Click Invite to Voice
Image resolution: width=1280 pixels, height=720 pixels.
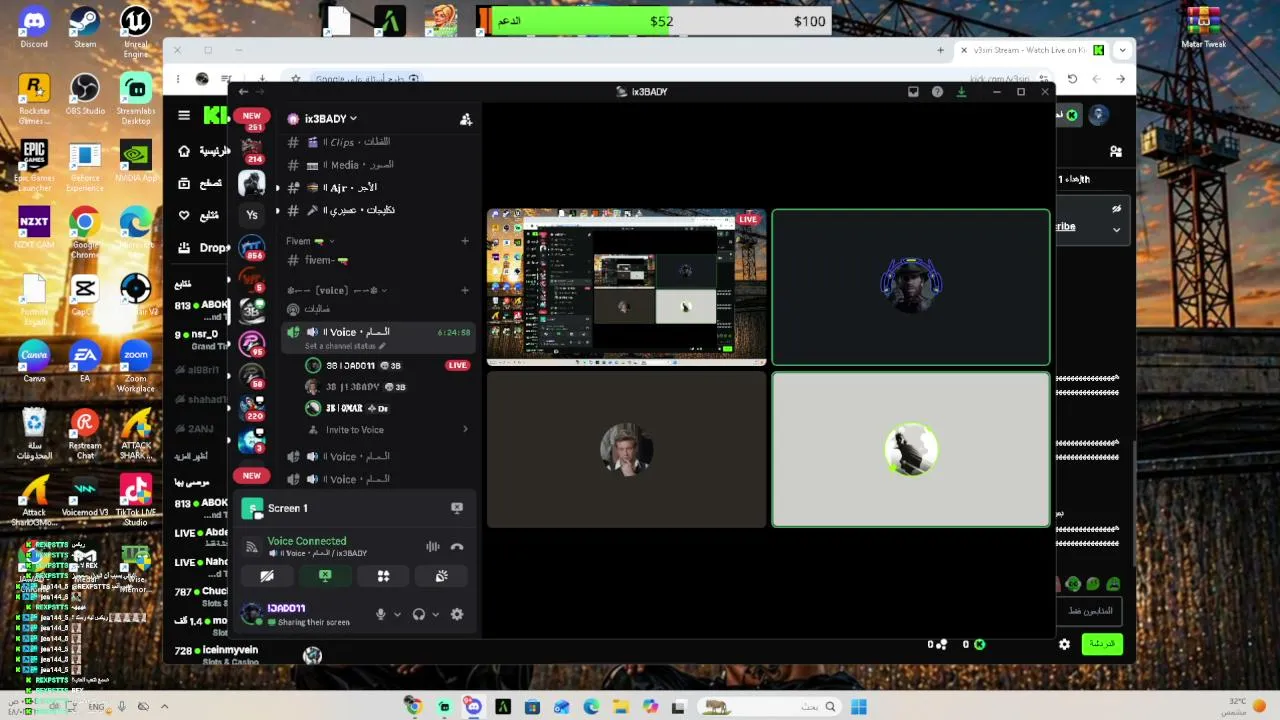[388, 430]
